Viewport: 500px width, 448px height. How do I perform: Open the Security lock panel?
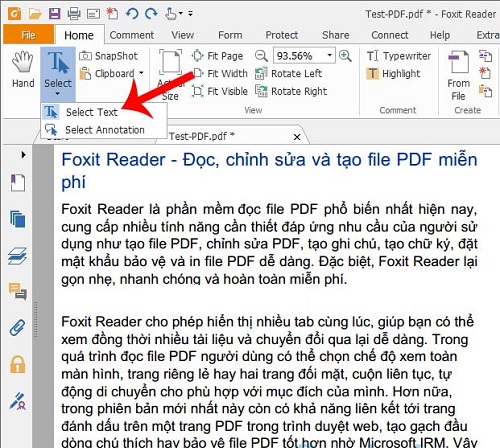[18, 364]
